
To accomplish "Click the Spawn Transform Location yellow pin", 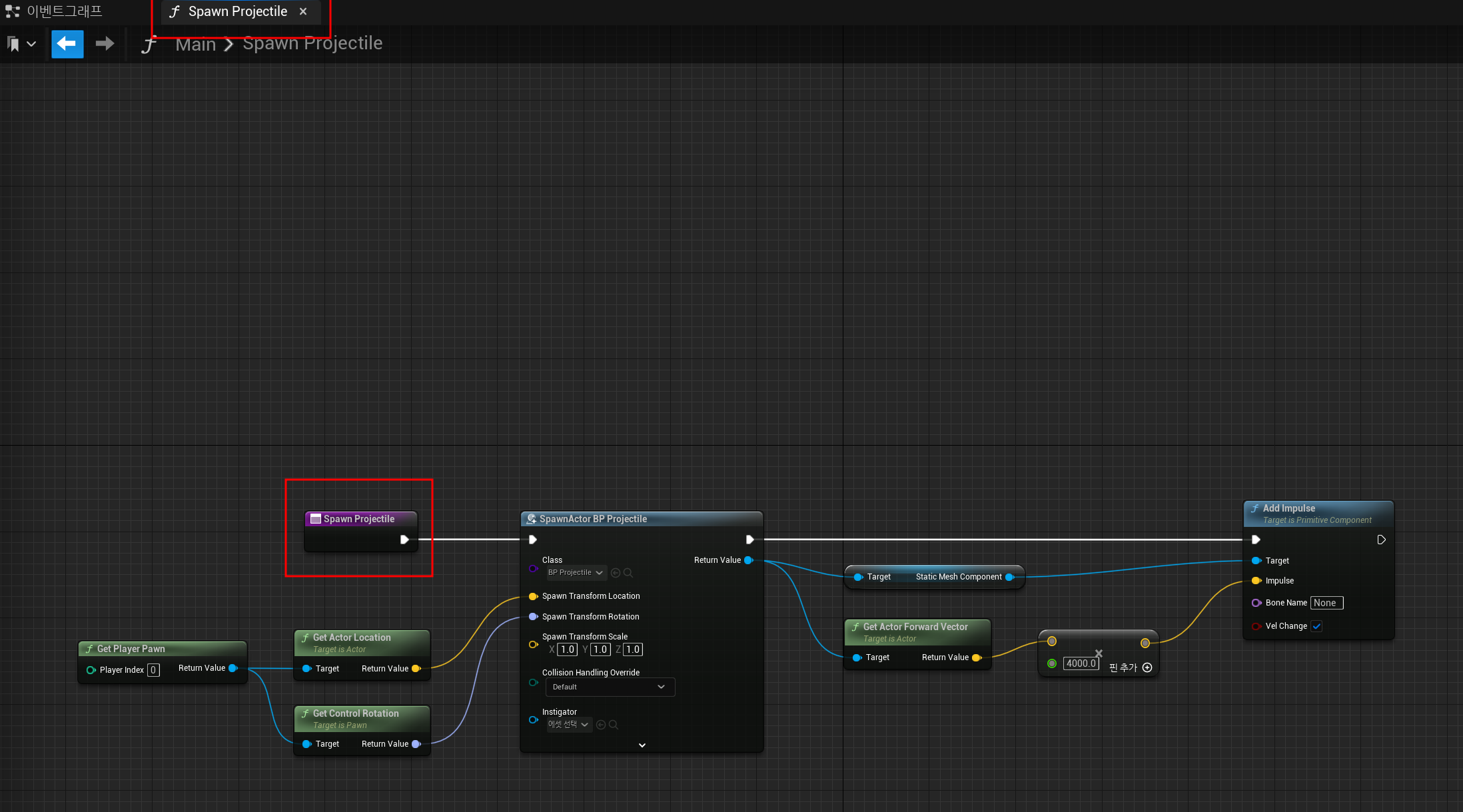I will click(x=533, y=596).
